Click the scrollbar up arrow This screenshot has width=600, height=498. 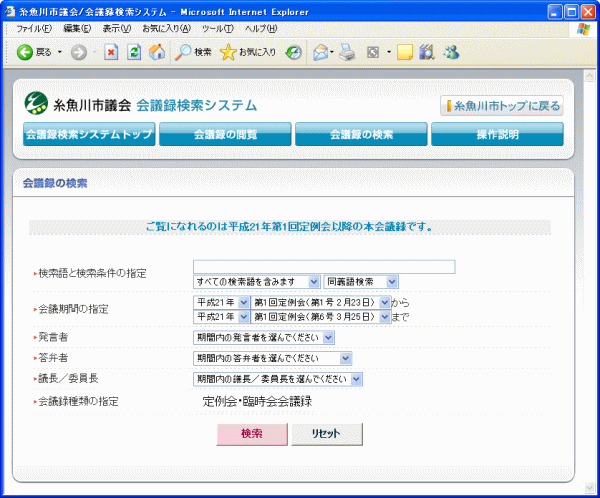589,76
